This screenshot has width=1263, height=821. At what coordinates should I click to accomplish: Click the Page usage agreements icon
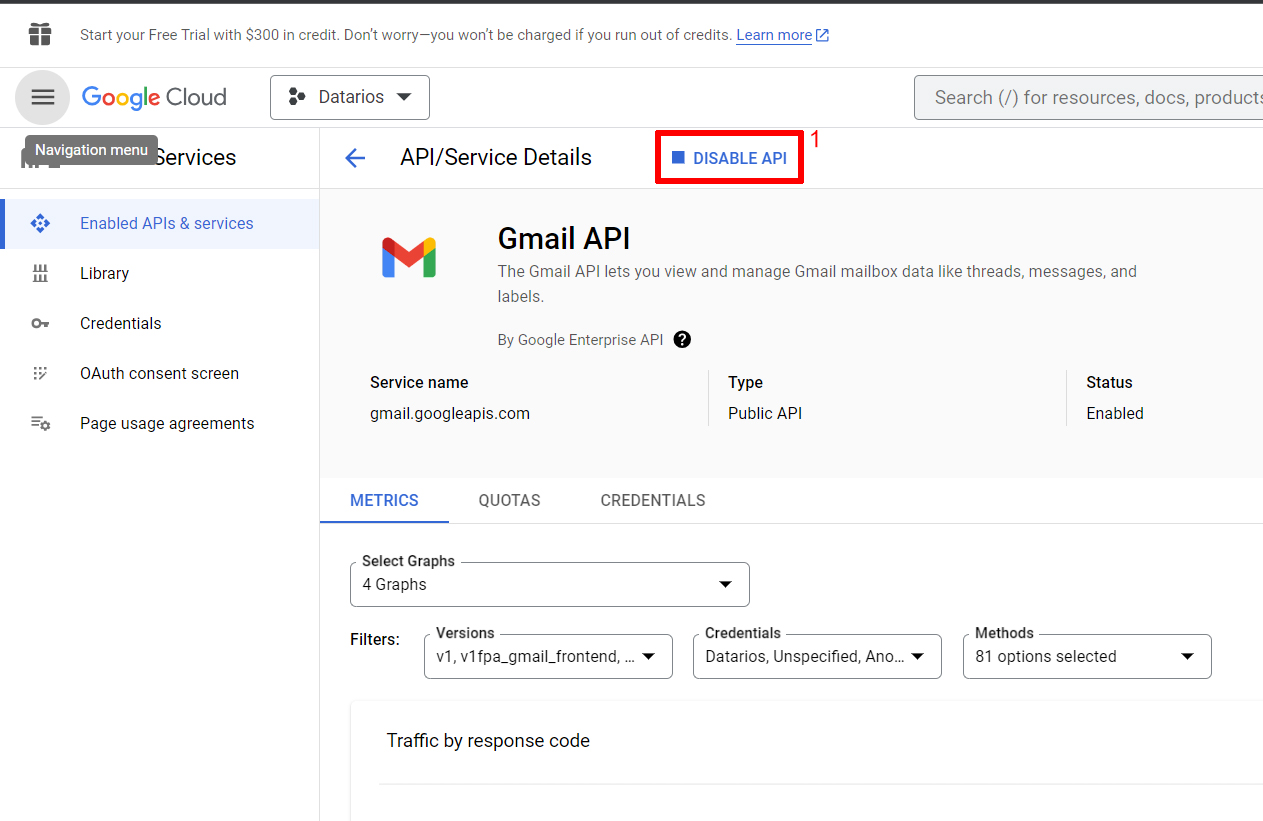[40, 423]
